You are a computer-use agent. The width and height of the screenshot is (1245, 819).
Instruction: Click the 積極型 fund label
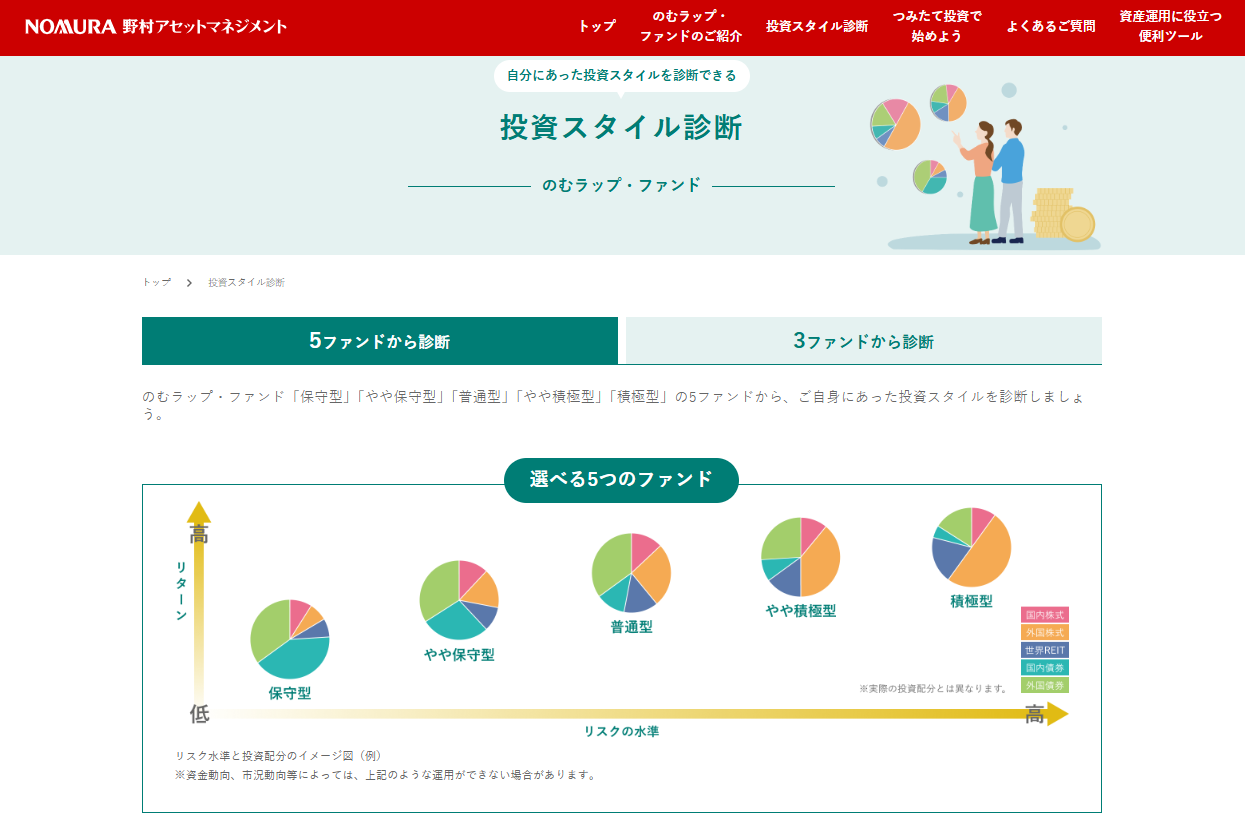[972, 601]
